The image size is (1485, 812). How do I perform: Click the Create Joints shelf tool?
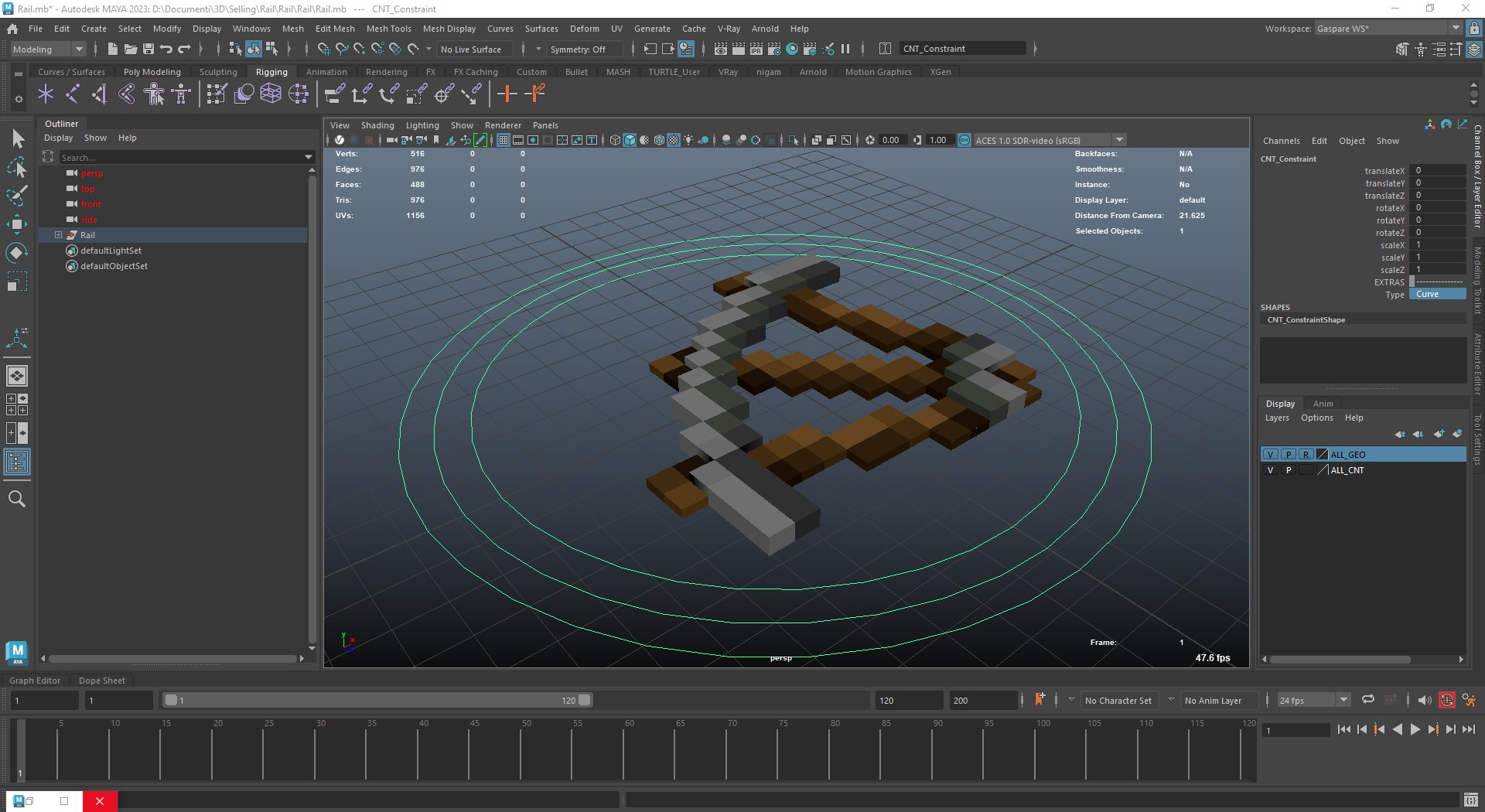tap(73, 94)
